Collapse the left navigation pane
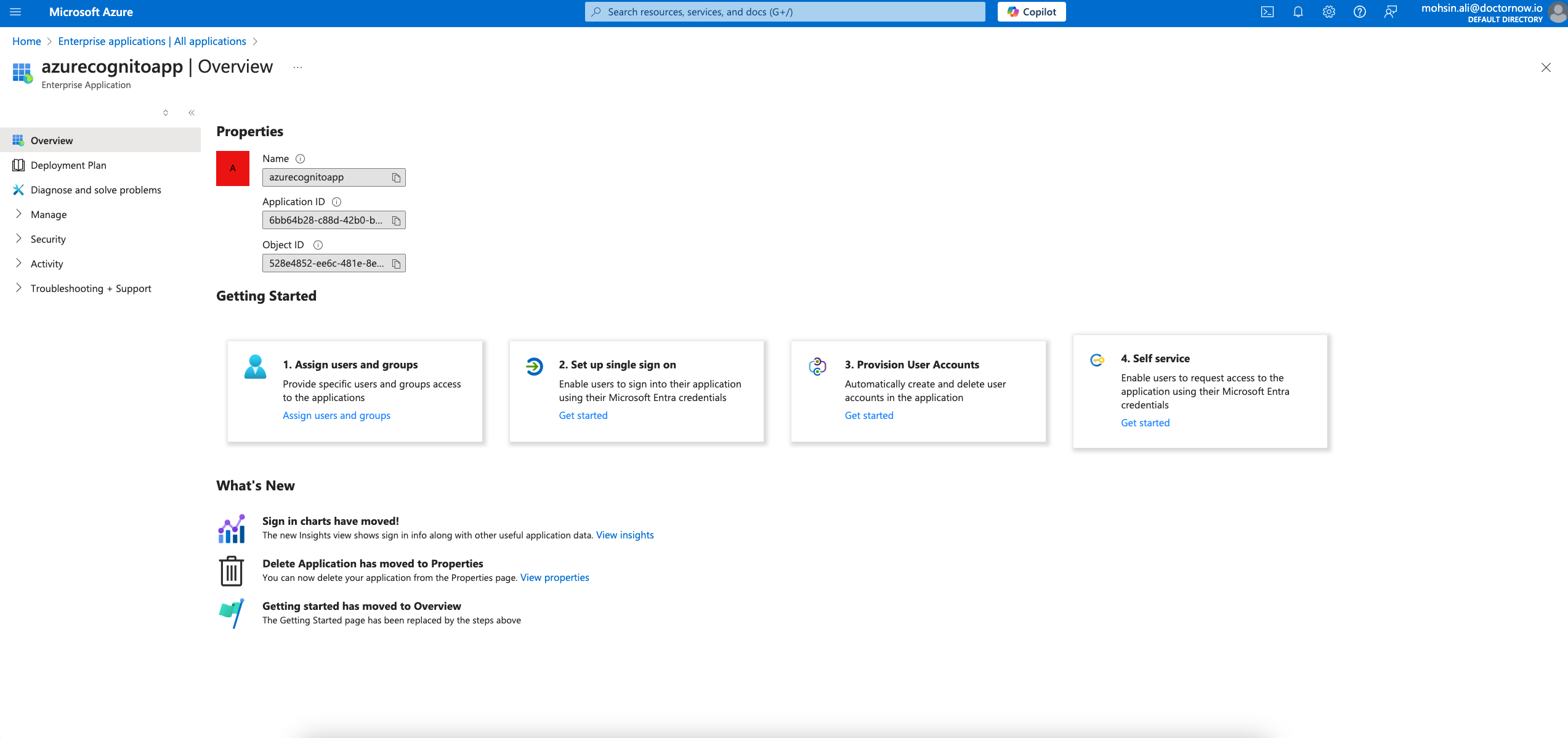This screenshot has height=738, width=1568. pyautogui.click(x=191, y=112)
